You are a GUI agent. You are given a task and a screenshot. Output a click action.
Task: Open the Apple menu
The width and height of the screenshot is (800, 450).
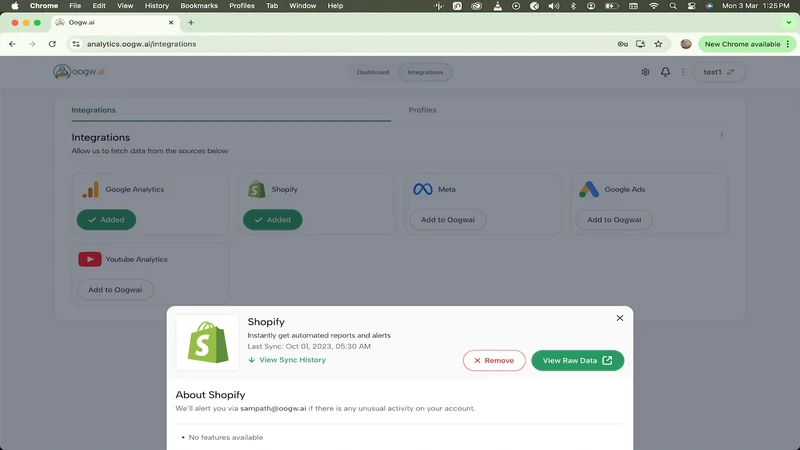pyautogui.click(x=14, y=6)
